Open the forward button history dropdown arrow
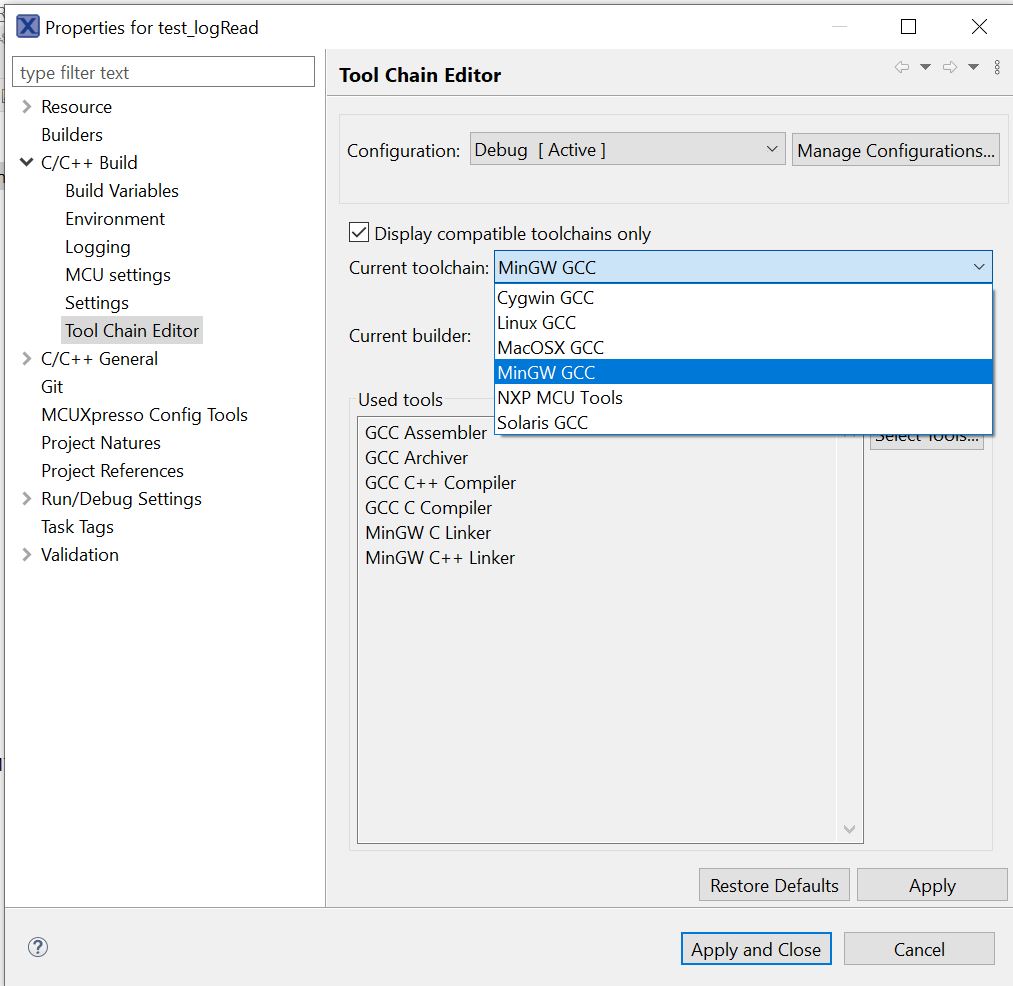Viewport: 1013px width, 986px height. [972, 67]
